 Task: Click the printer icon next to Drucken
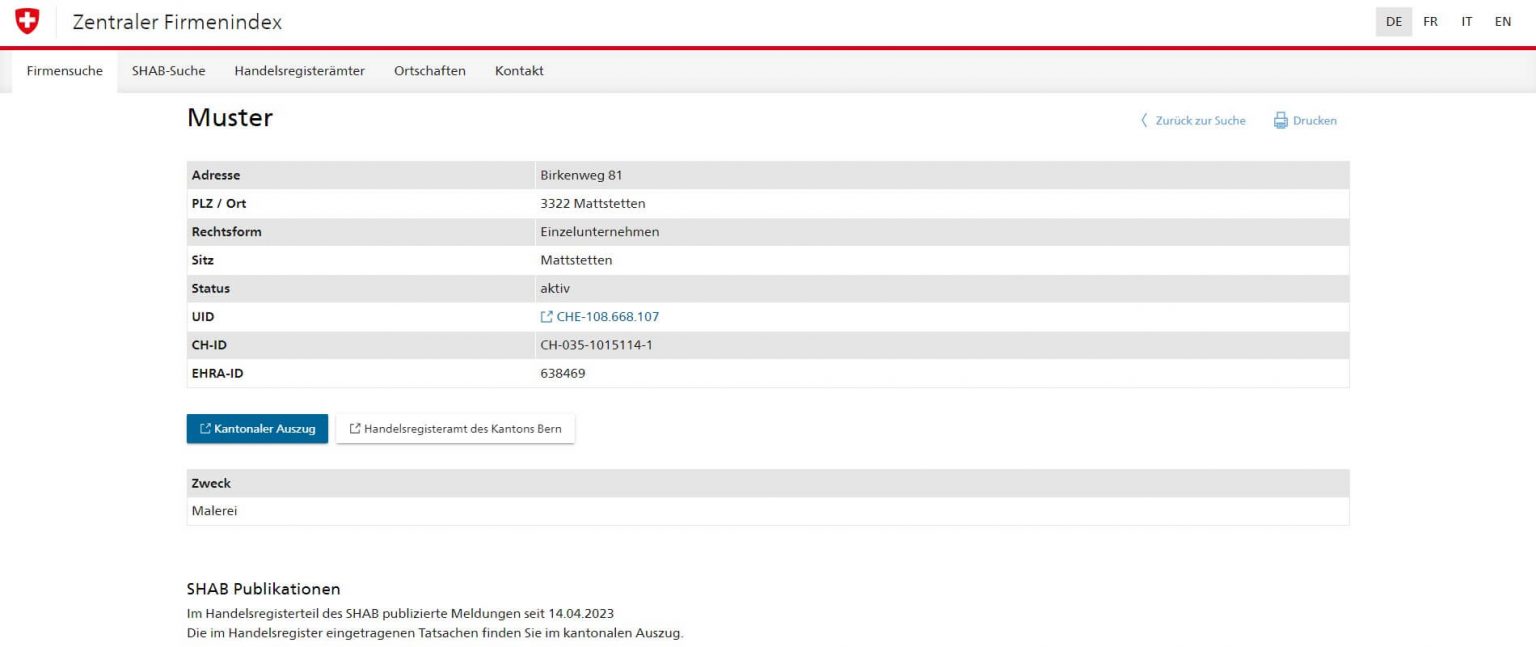pos(1280,121)
